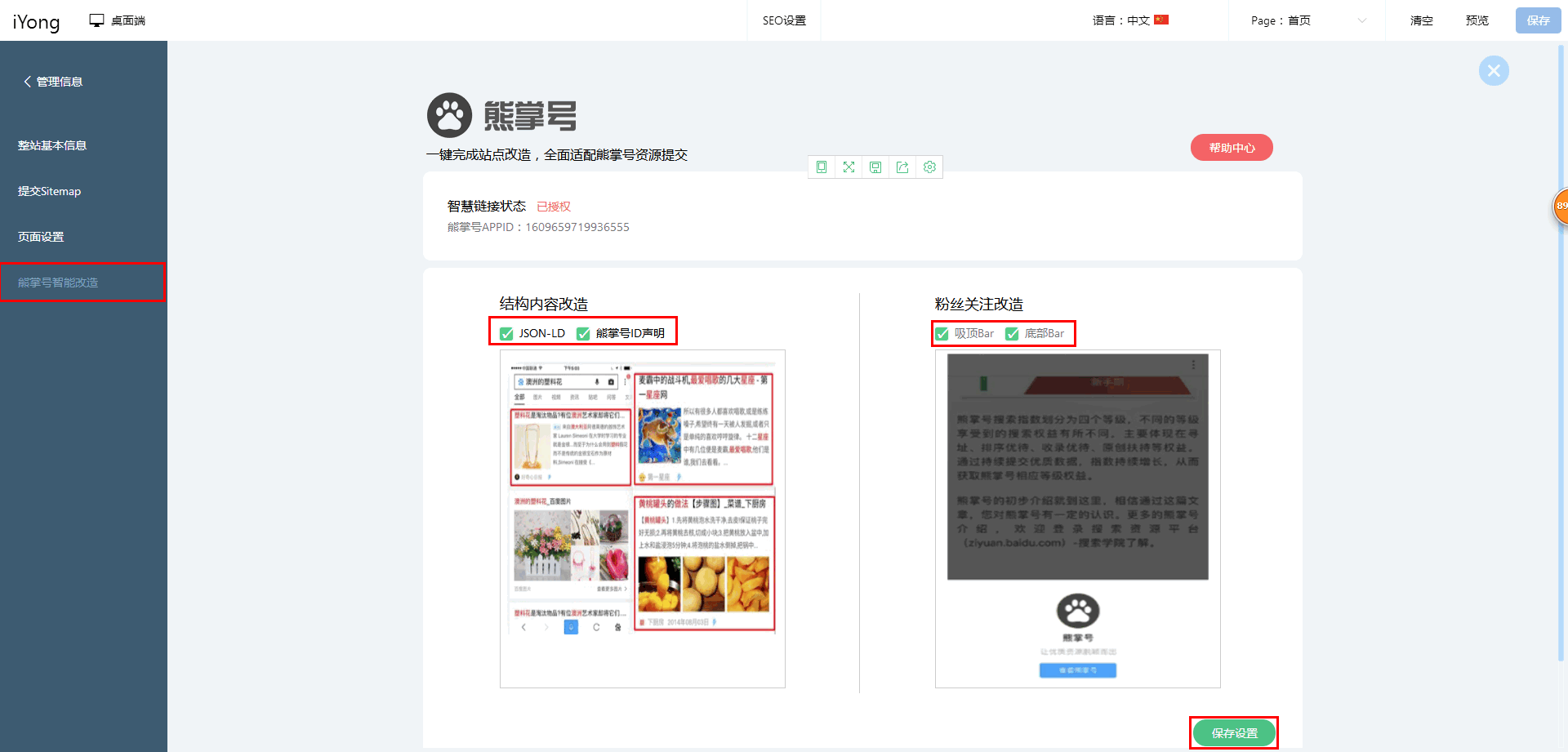This screenshot has width=1568, height=752.
Task: Click the iYong logo
Action: click(36, 21)
